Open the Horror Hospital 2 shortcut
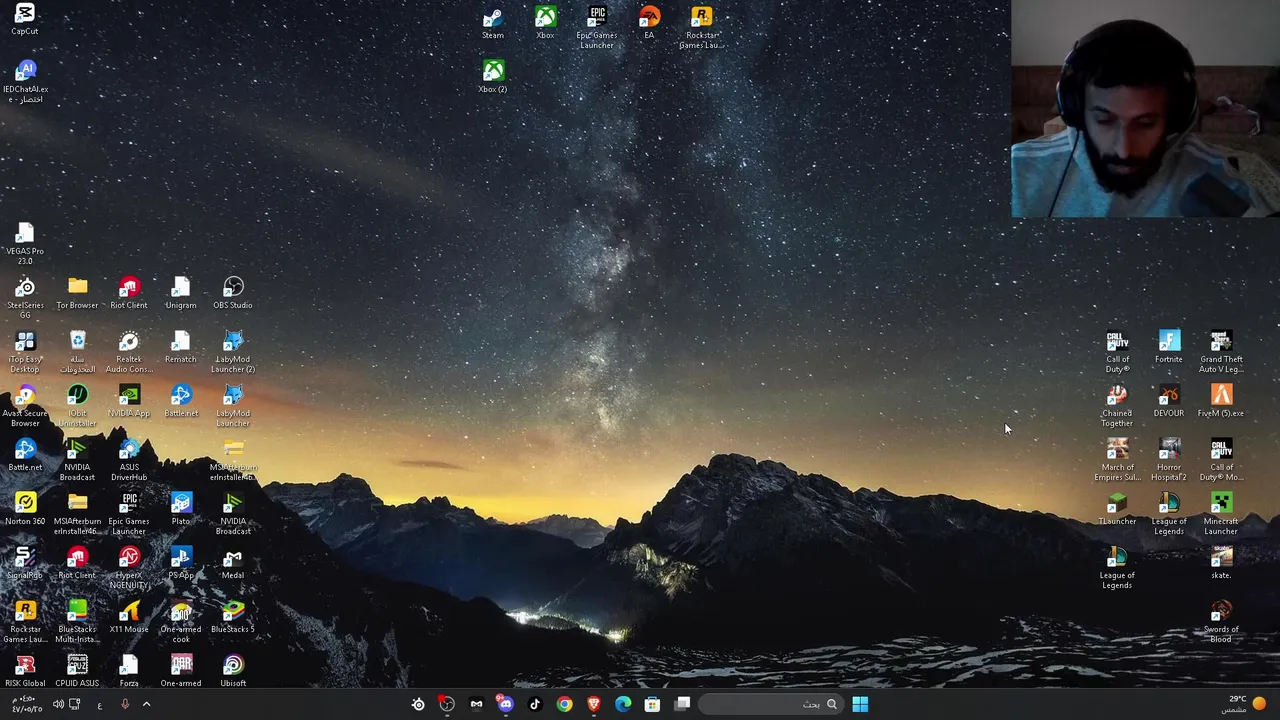The height and width of the screenshot is (720, 1280). tap(1169, 459)
